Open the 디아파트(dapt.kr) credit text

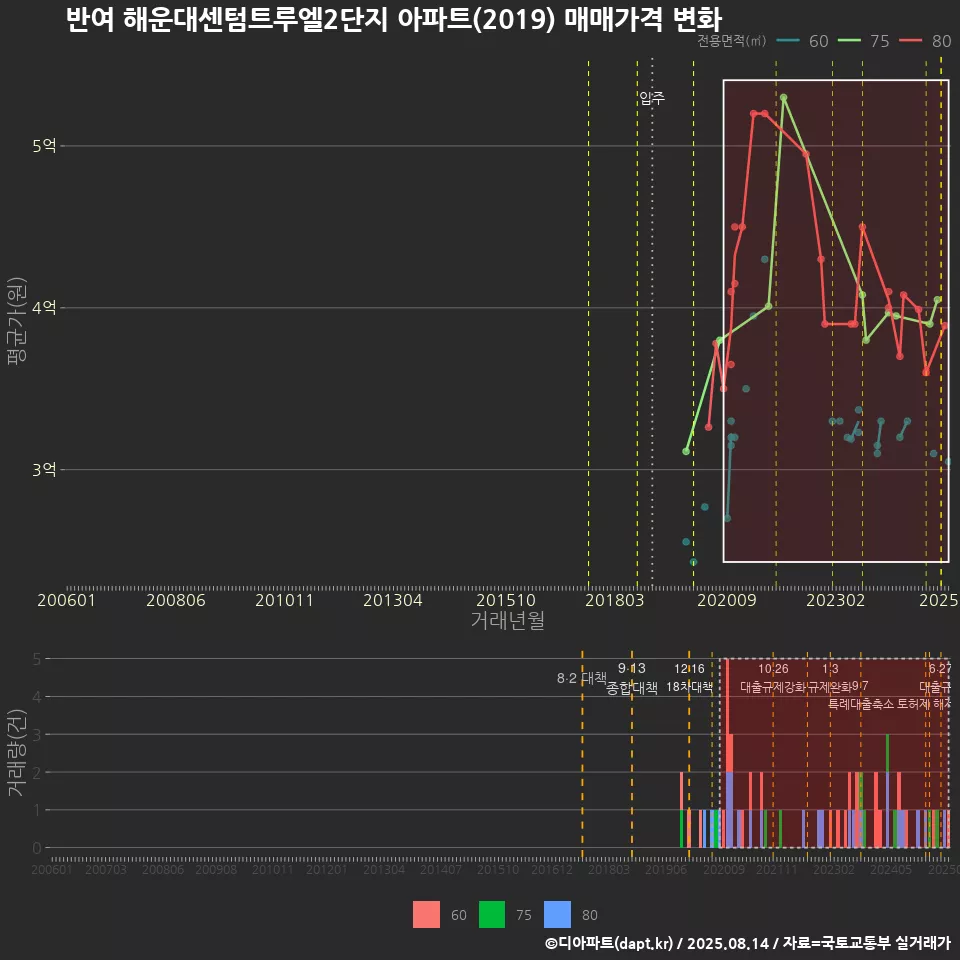coord(609,943)
